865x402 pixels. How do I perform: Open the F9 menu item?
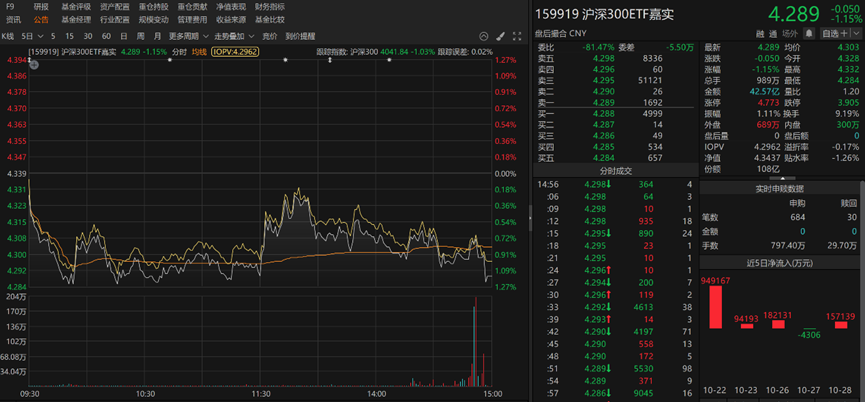pyautogui.click(x=10, y=7)
